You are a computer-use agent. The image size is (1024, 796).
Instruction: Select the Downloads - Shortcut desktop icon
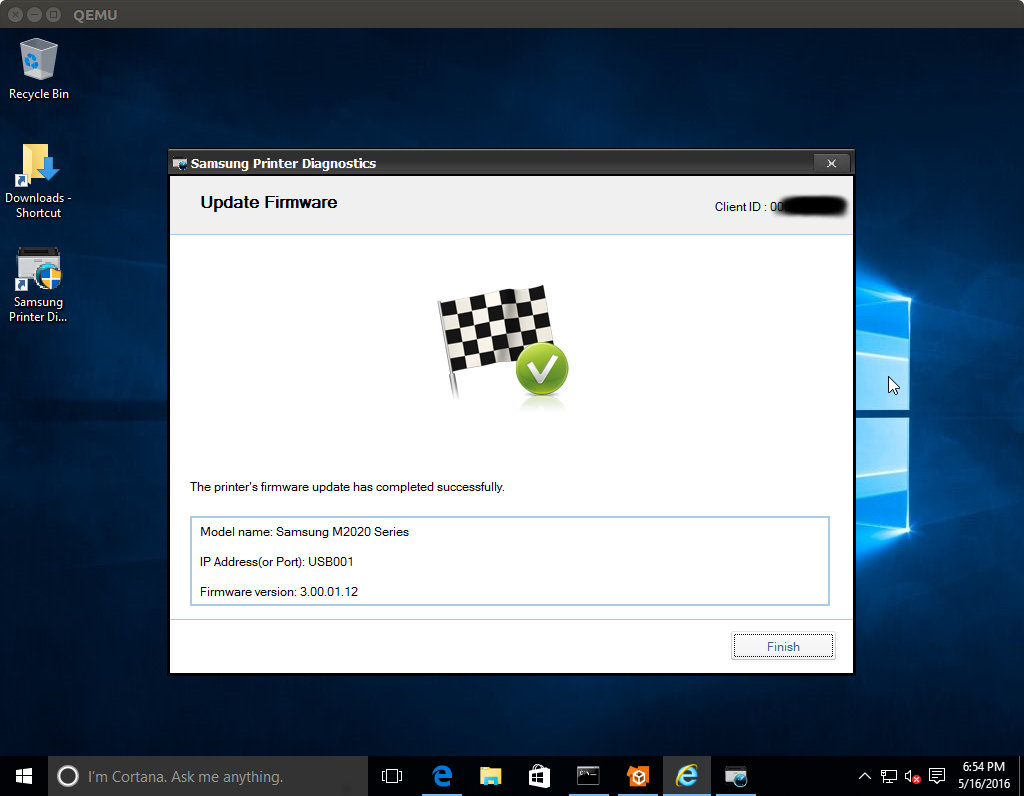(x=39, y=181)
